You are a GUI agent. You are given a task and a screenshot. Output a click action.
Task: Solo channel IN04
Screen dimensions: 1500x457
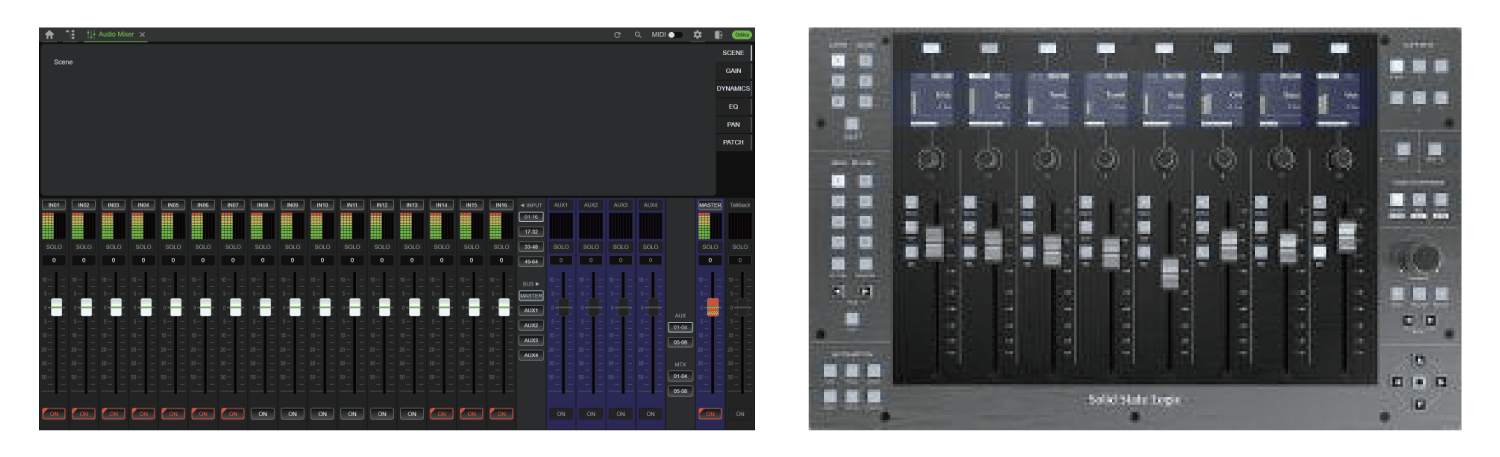point(144,246)
